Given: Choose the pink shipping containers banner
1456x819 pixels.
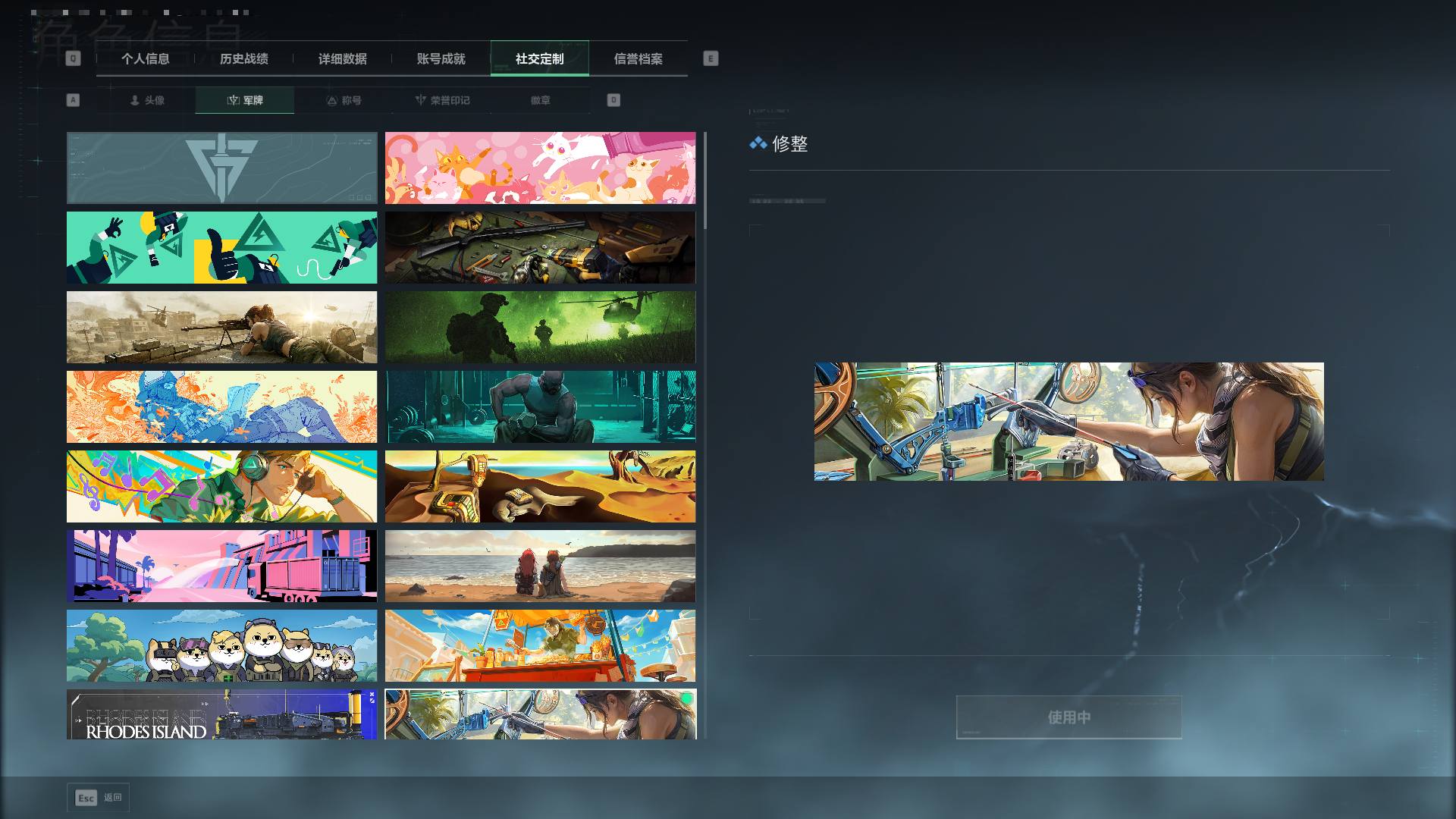Looking at the screenshot, I should (x=221, y=566).
